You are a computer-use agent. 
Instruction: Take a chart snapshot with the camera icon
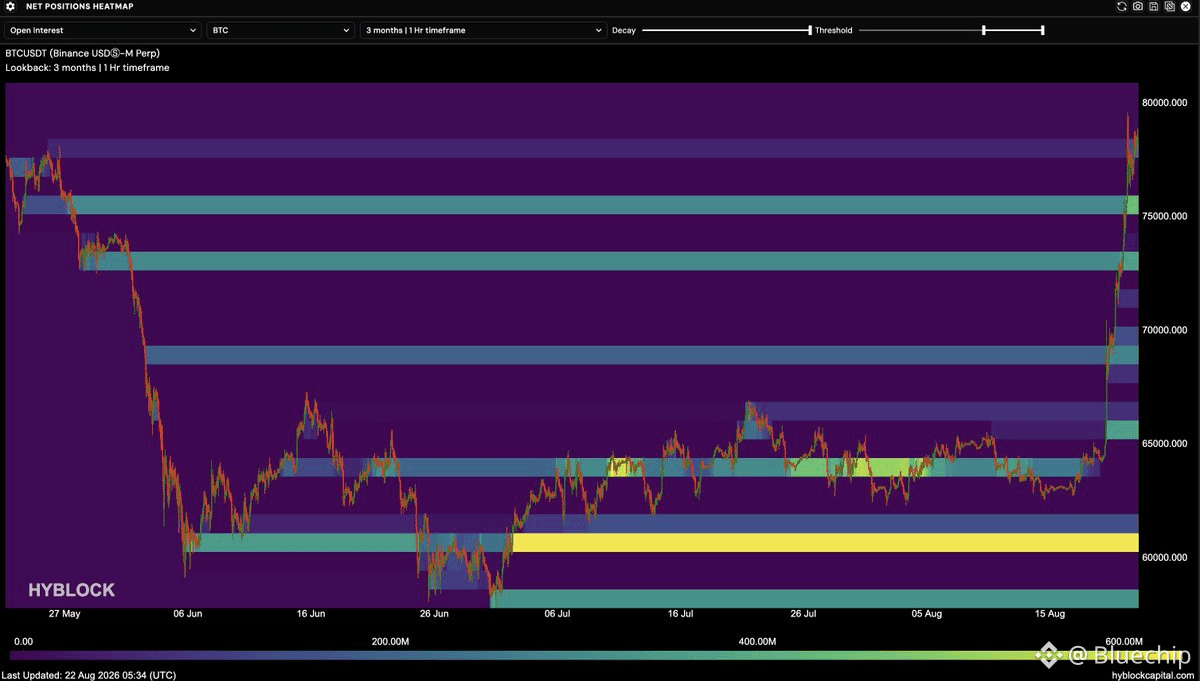pos(1138,7)
